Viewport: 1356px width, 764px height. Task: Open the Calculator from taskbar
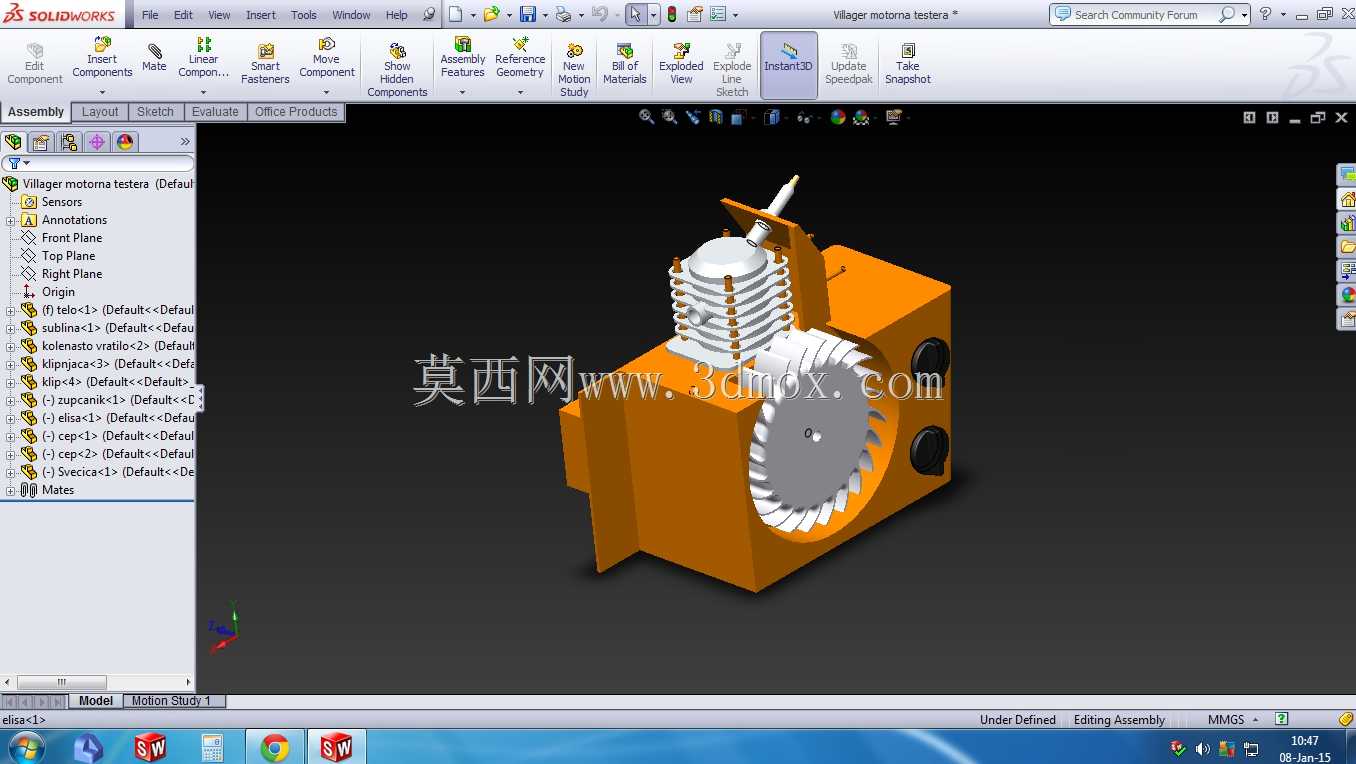tap(212, 747)
